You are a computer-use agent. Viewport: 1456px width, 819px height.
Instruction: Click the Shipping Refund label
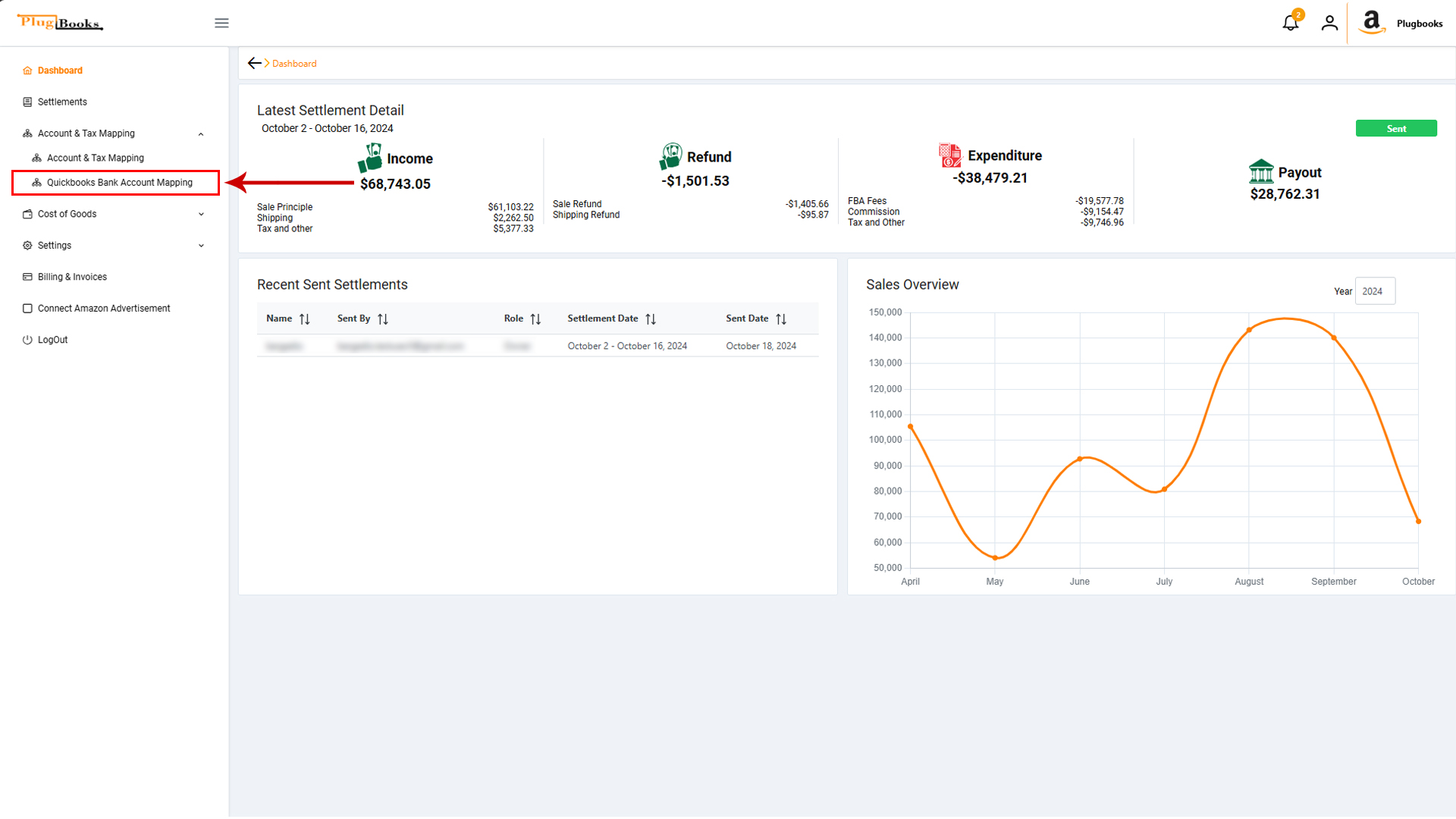(586, 215)
